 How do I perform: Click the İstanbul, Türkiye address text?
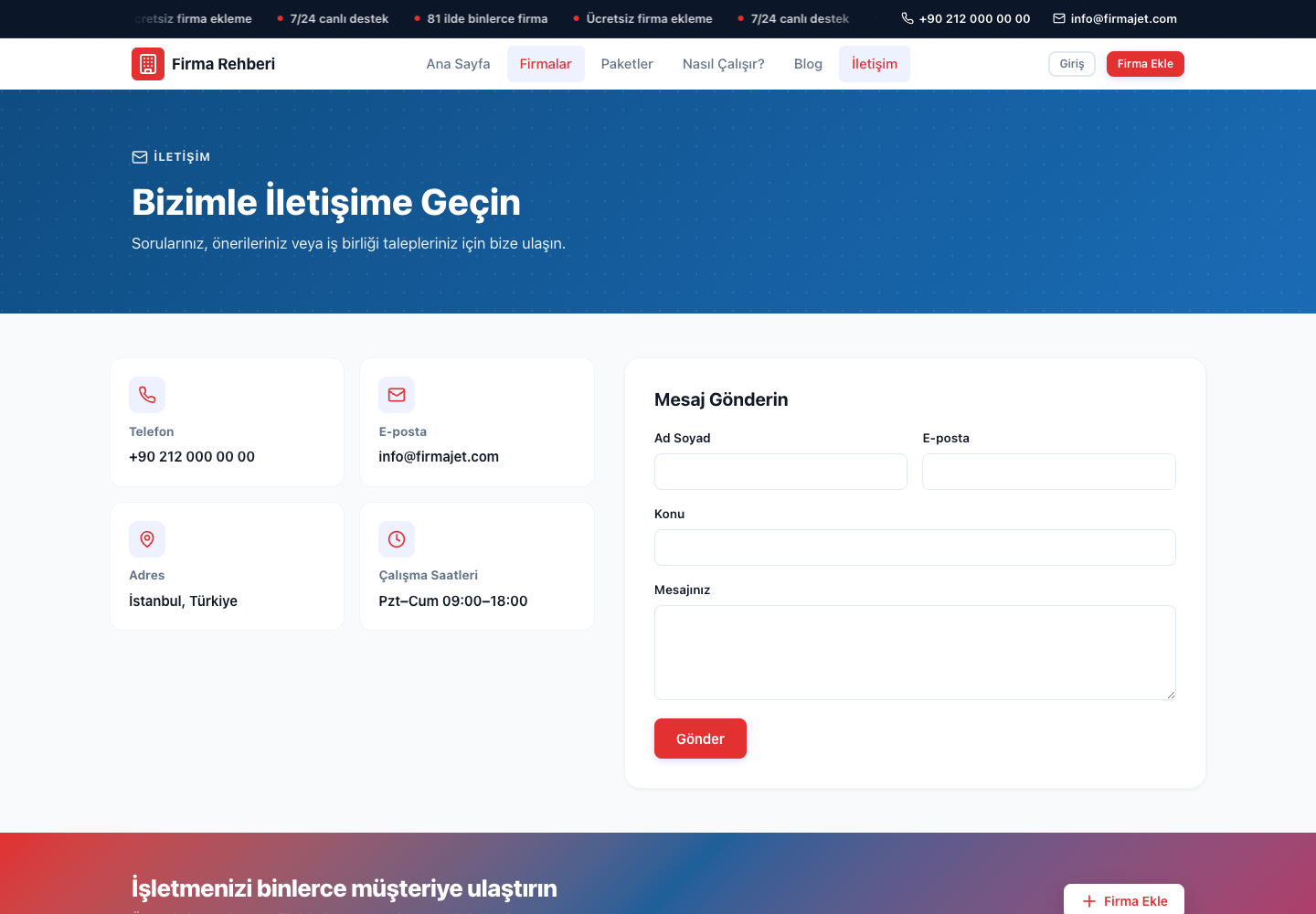(x=183, y=601)
